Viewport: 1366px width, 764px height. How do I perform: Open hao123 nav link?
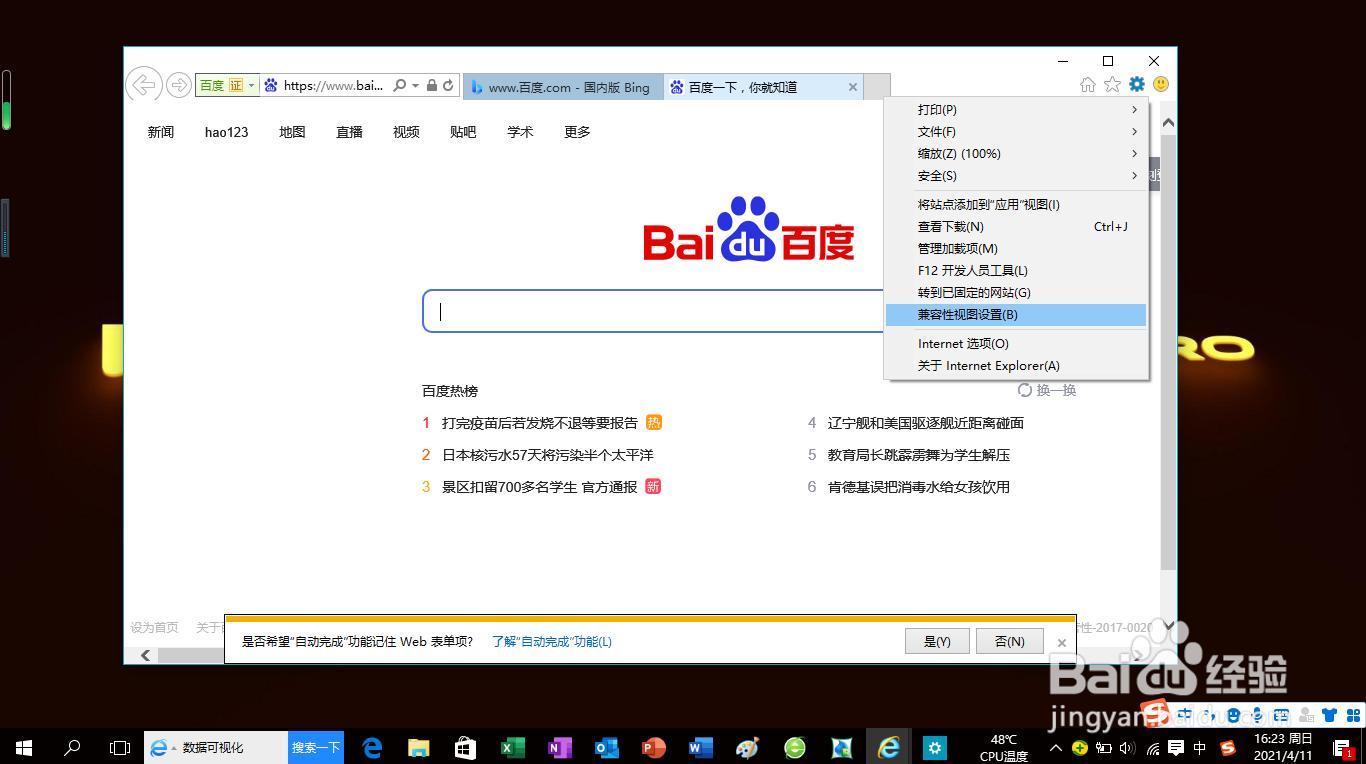click(226, 132)
